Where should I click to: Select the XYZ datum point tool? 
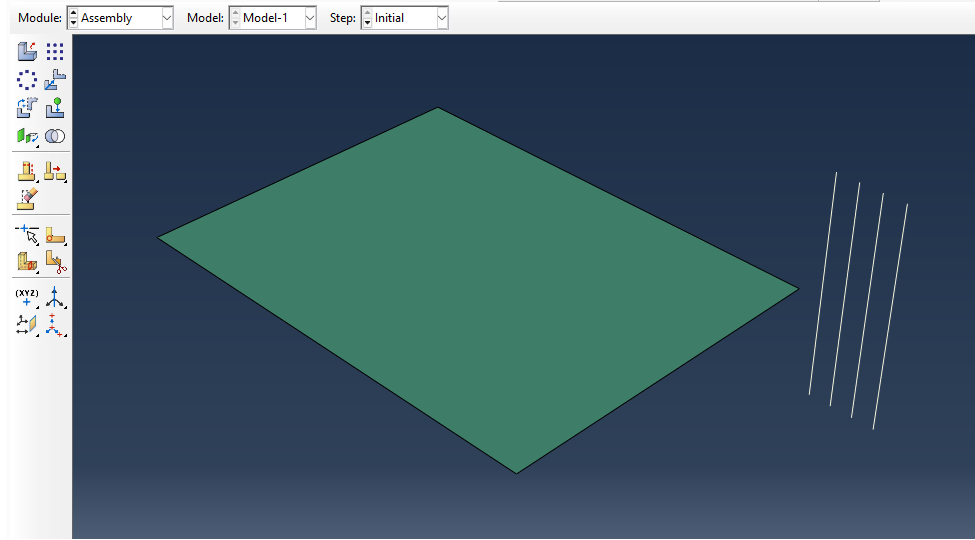coord(27,297)
